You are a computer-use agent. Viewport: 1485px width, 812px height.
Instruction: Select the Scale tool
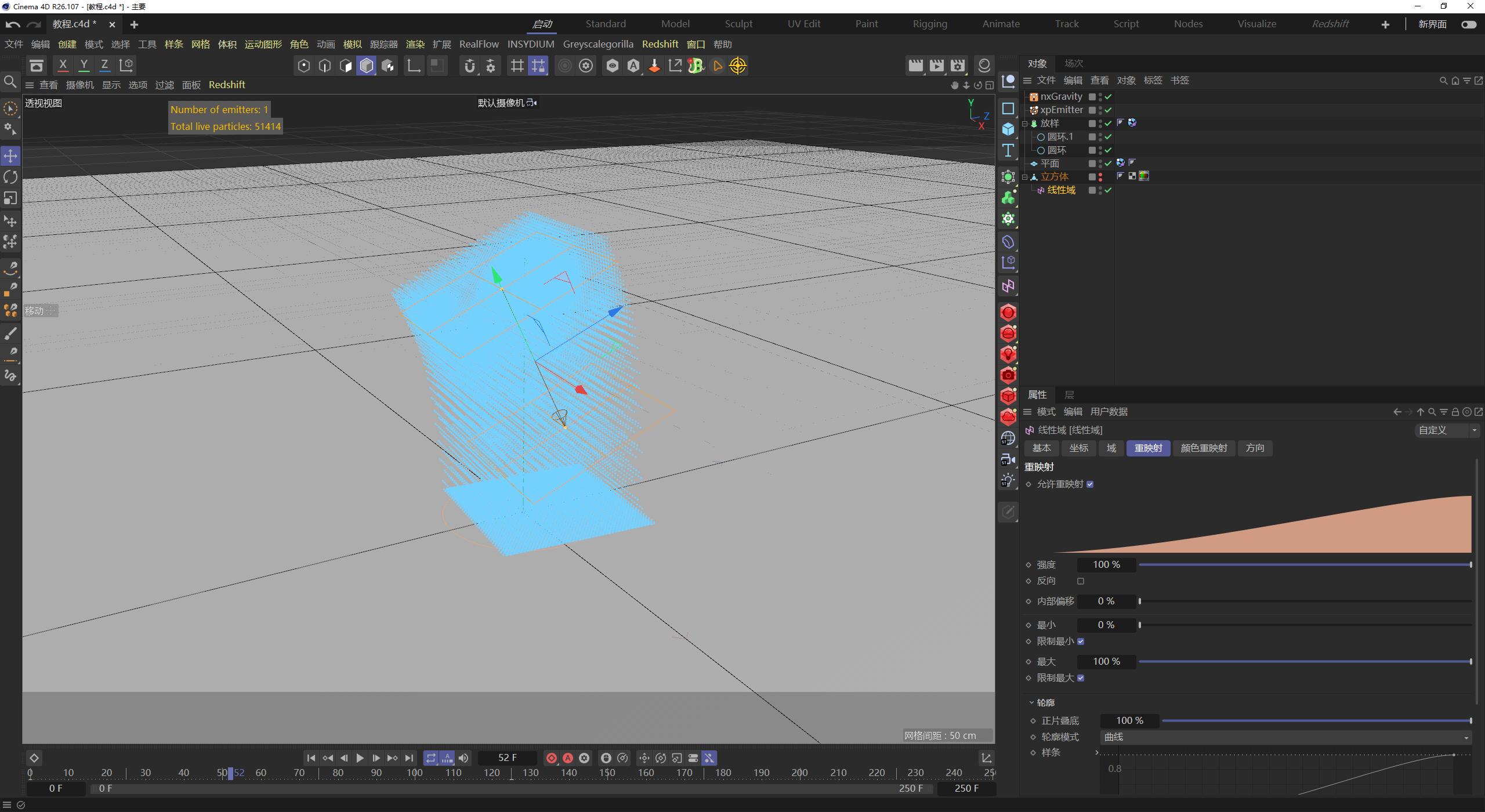click(x=10, y=198)
